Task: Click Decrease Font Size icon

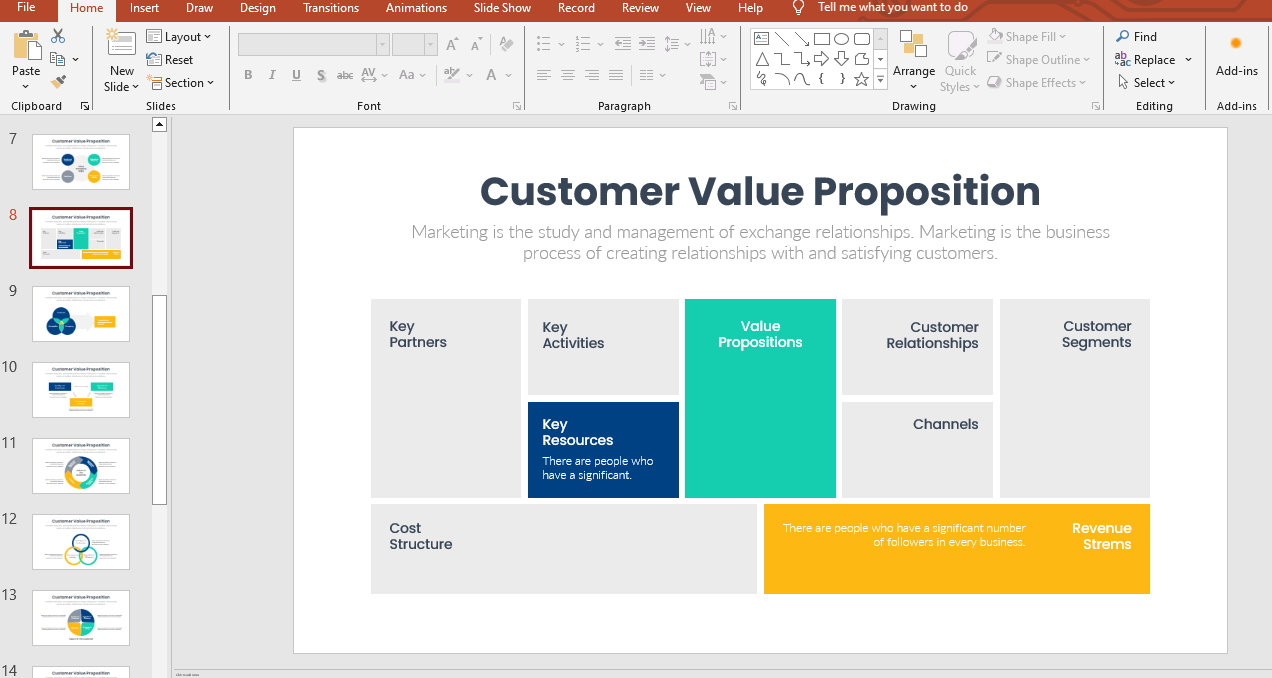Action: tap(475, 44)
